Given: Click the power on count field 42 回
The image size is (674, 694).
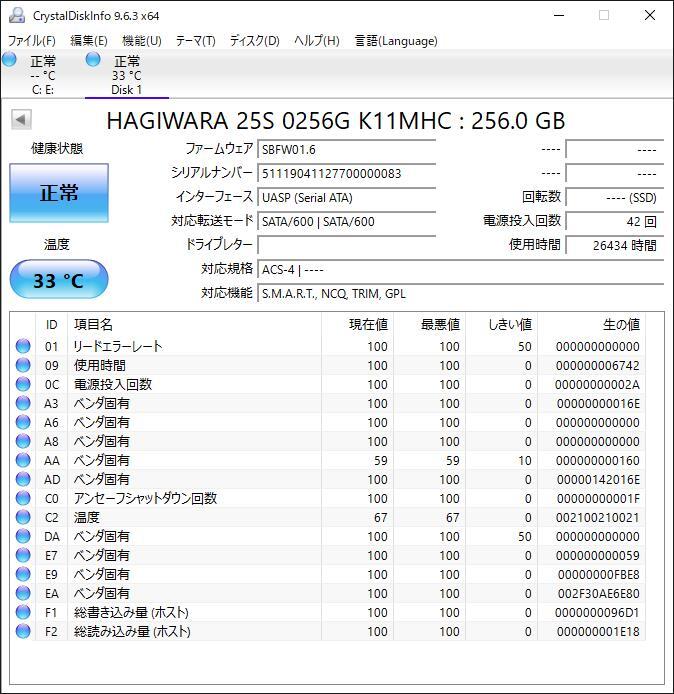Looking at the screenshot, I should pos(615,221).
